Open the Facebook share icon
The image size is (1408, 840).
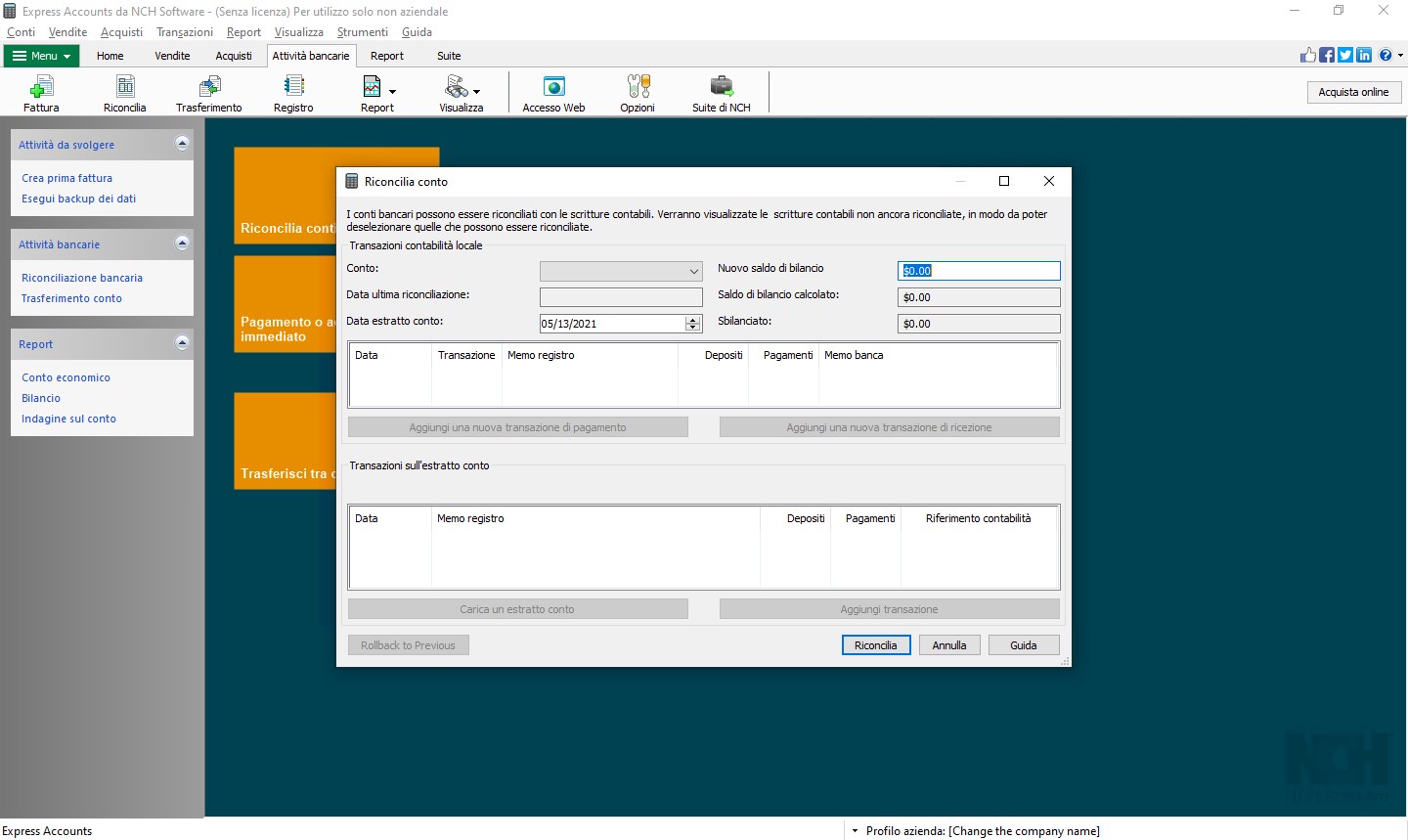point(1327,55)
